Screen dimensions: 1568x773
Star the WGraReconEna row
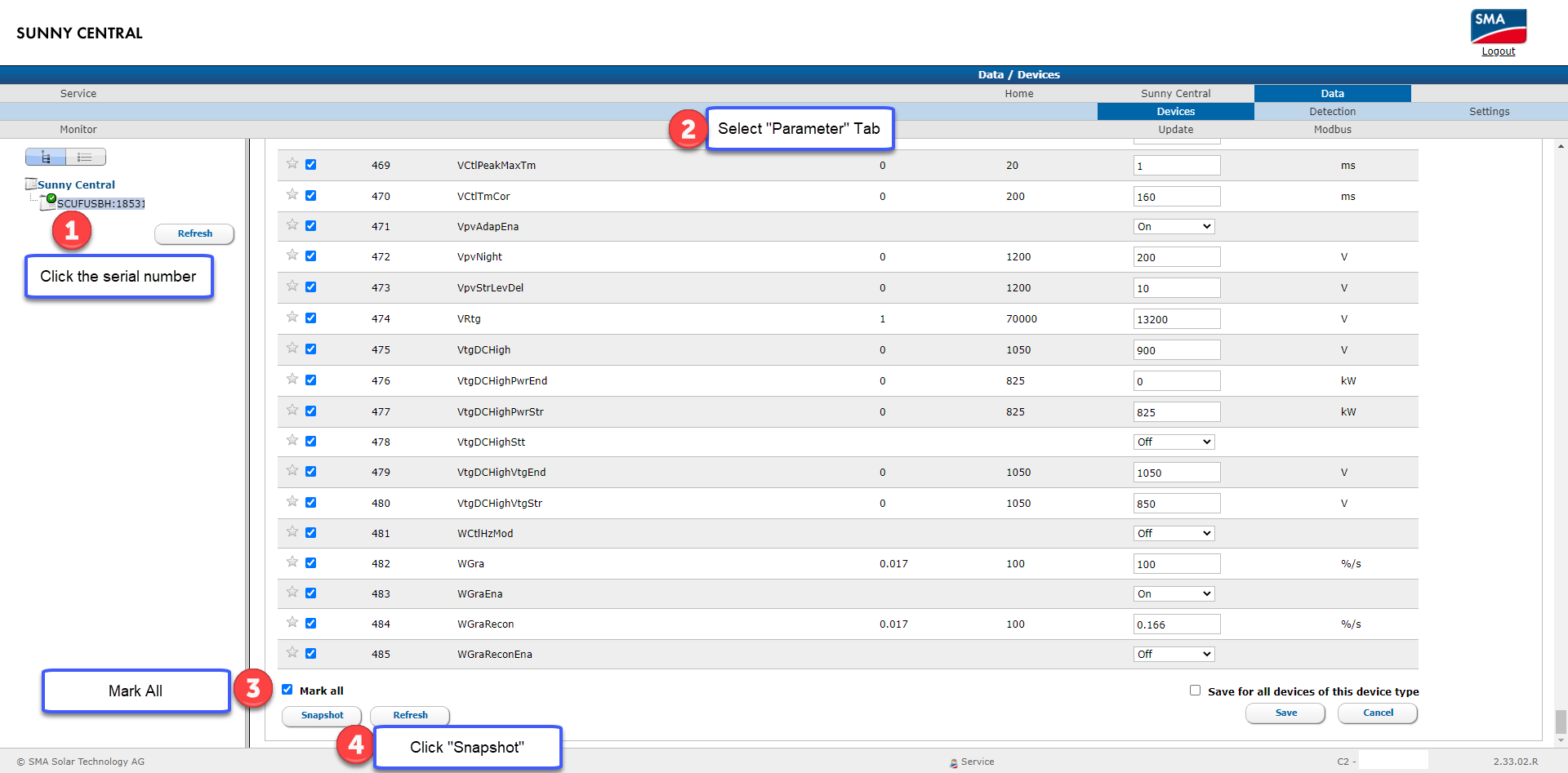click(x=292, y=652)
